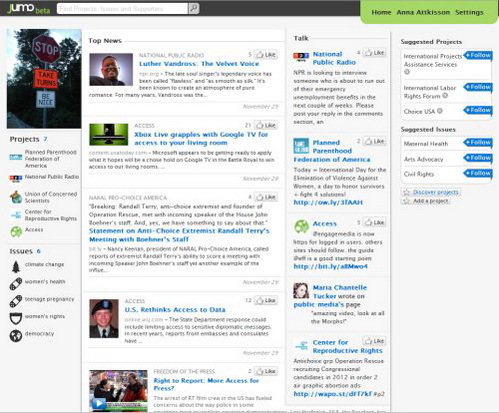
Task: Open Right to Report: More Access headline
Action: [206, 384]
